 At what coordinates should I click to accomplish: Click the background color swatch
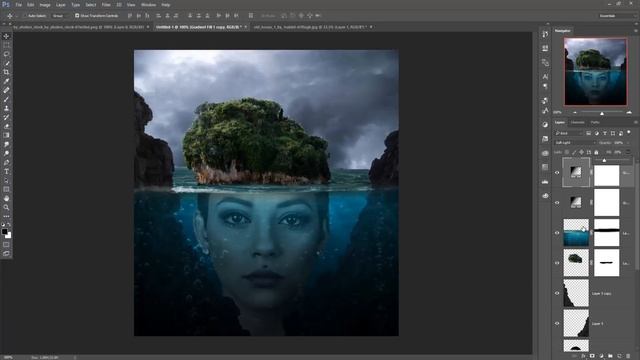[x=8, y=235]
